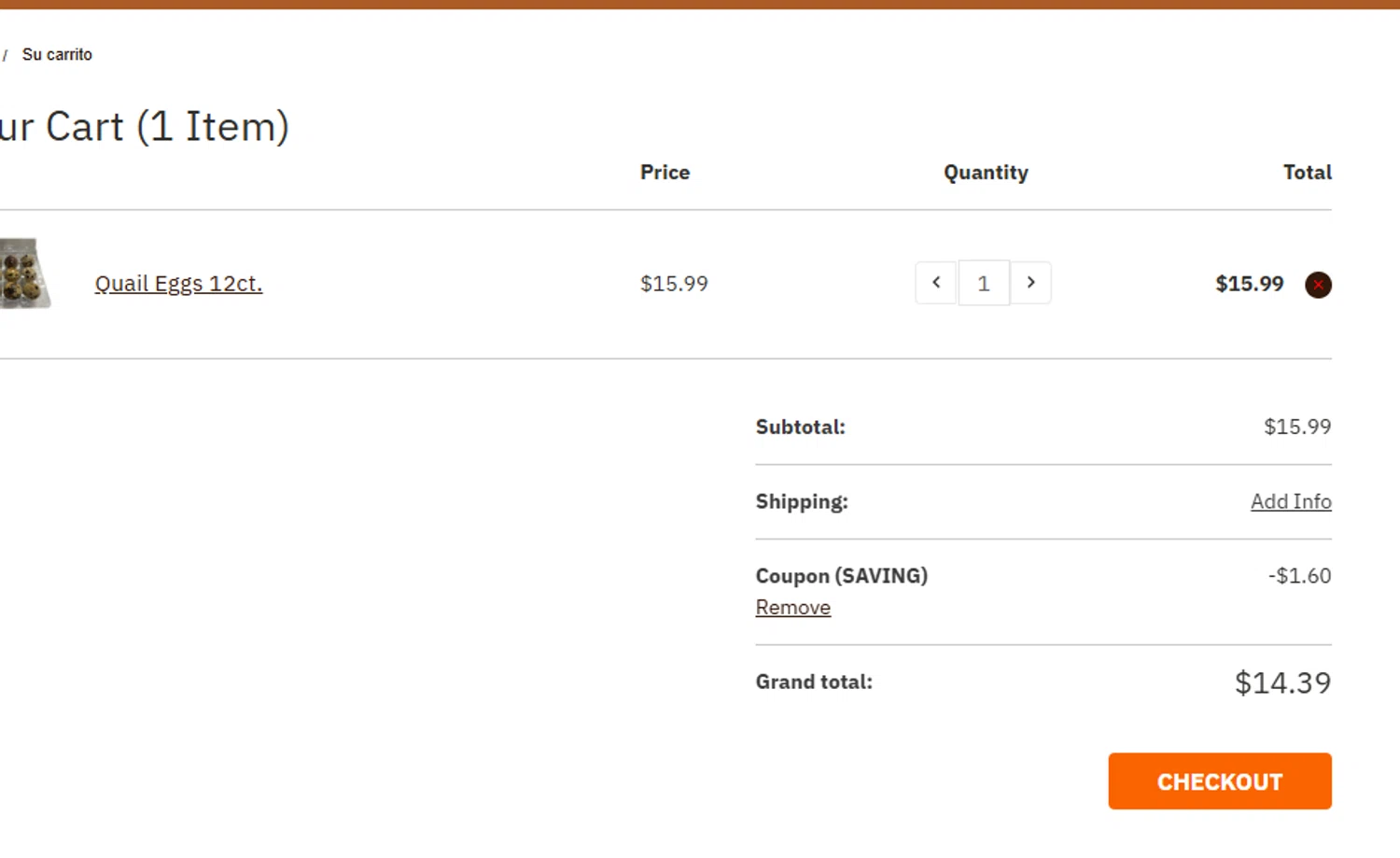Click the Quantity column header

pos(986,173)
